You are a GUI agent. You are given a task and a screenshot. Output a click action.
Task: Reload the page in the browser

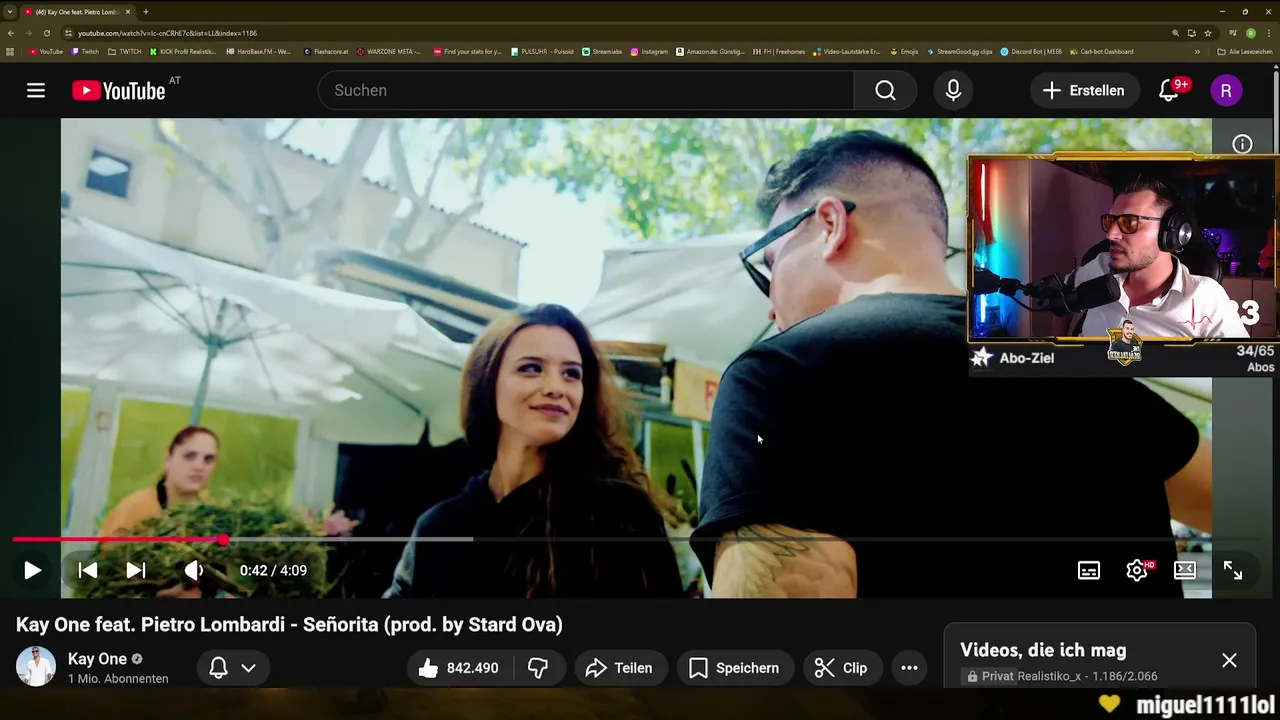point(47,33)
